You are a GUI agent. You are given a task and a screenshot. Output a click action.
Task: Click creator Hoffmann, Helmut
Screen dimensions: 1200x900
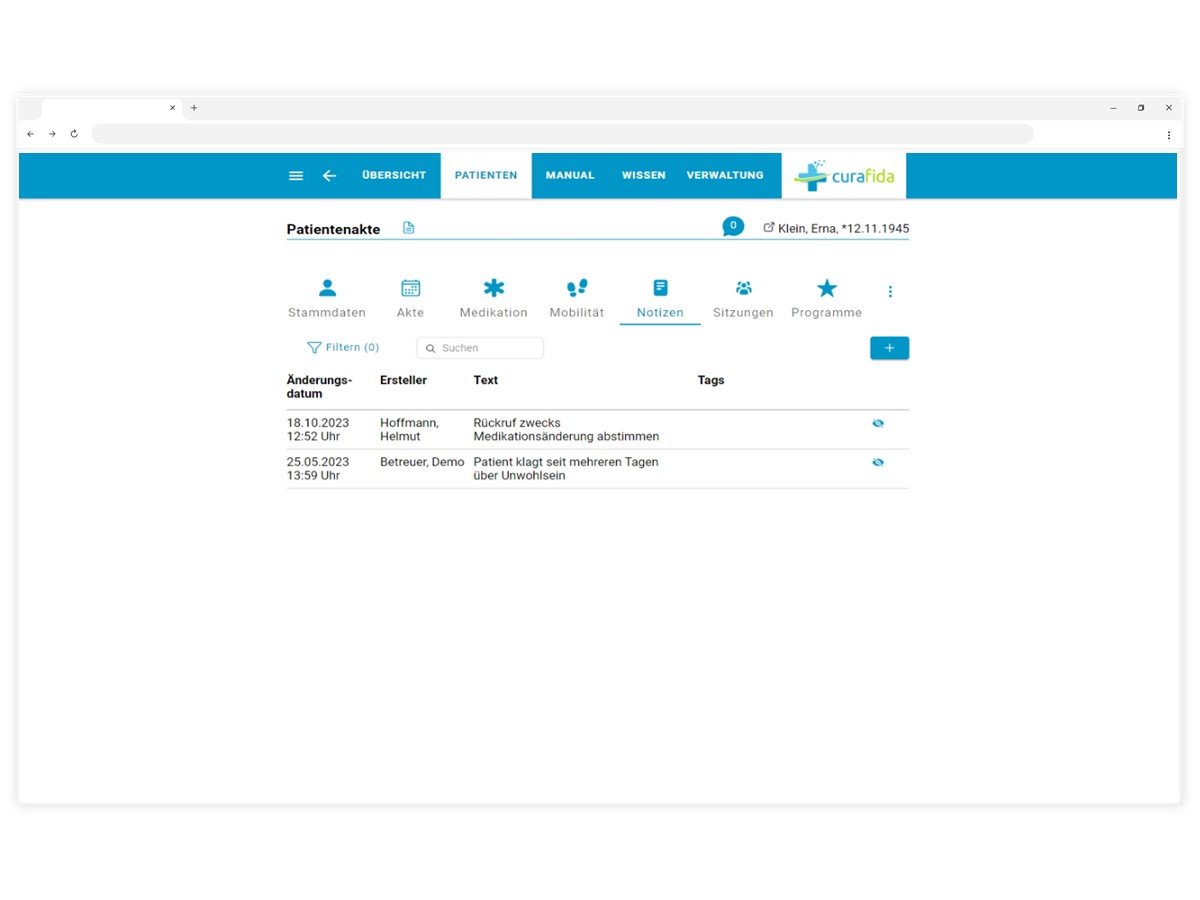pos(409,430)
